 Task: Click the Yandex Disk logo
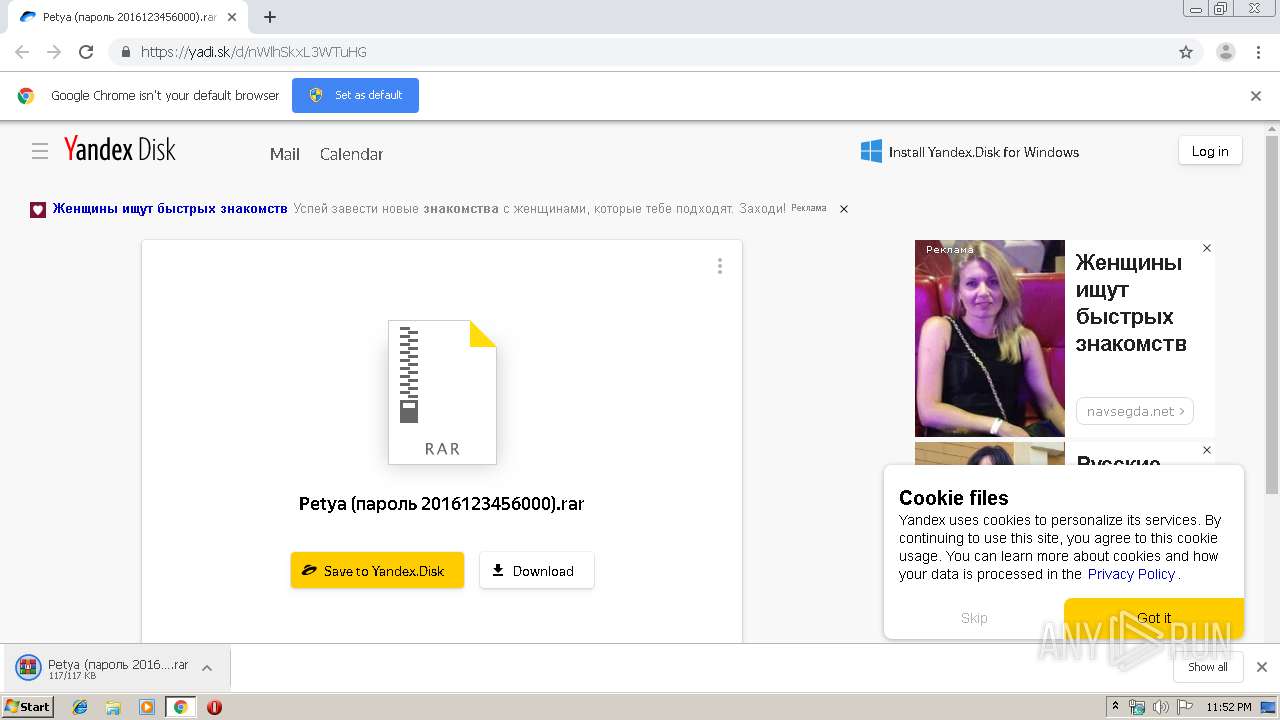click(120, 150)
